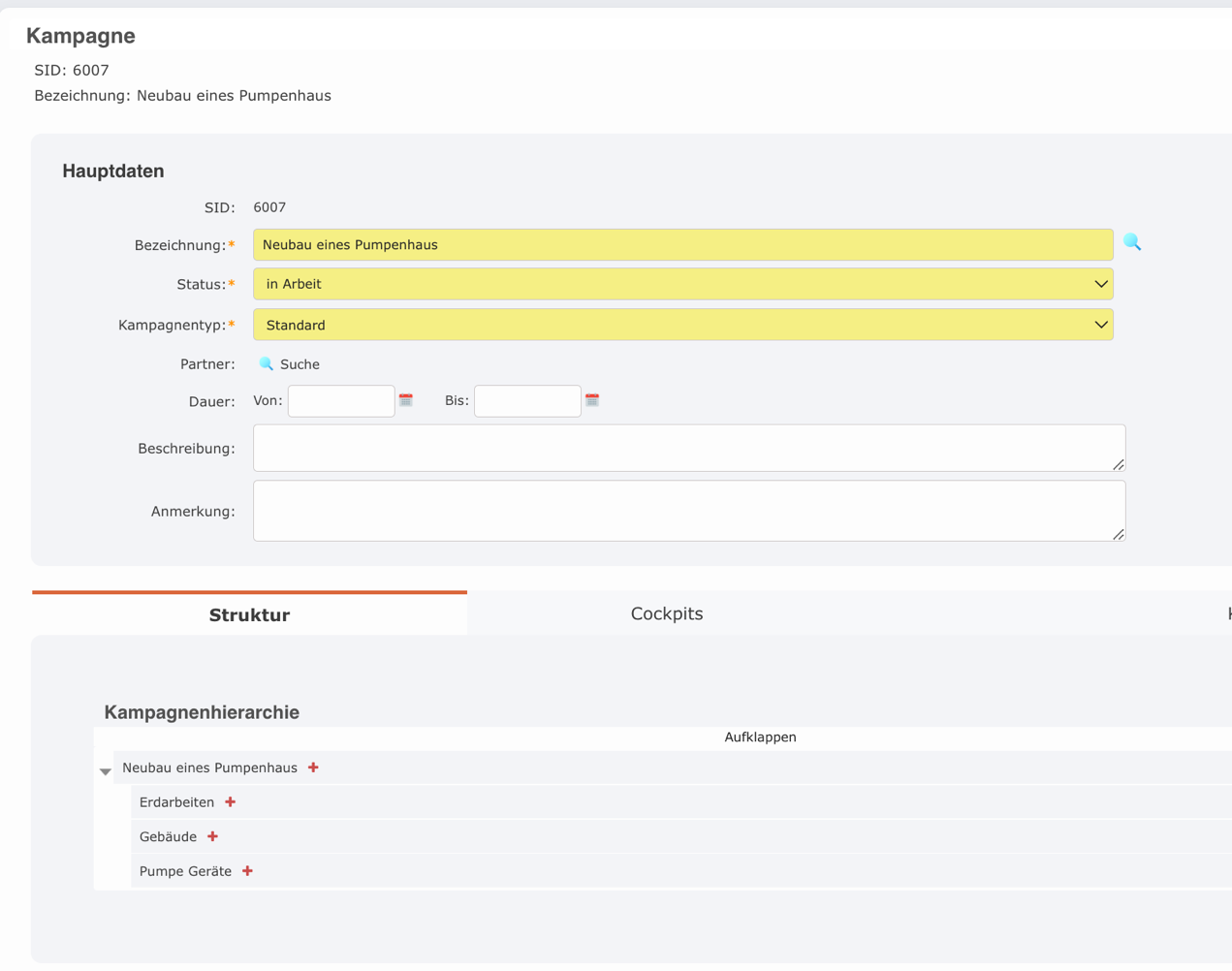Screen dimensions: 1232x971
Task: Open the calendar picker for Bis date
Action: pyautogui.click(x=592, y=400)
